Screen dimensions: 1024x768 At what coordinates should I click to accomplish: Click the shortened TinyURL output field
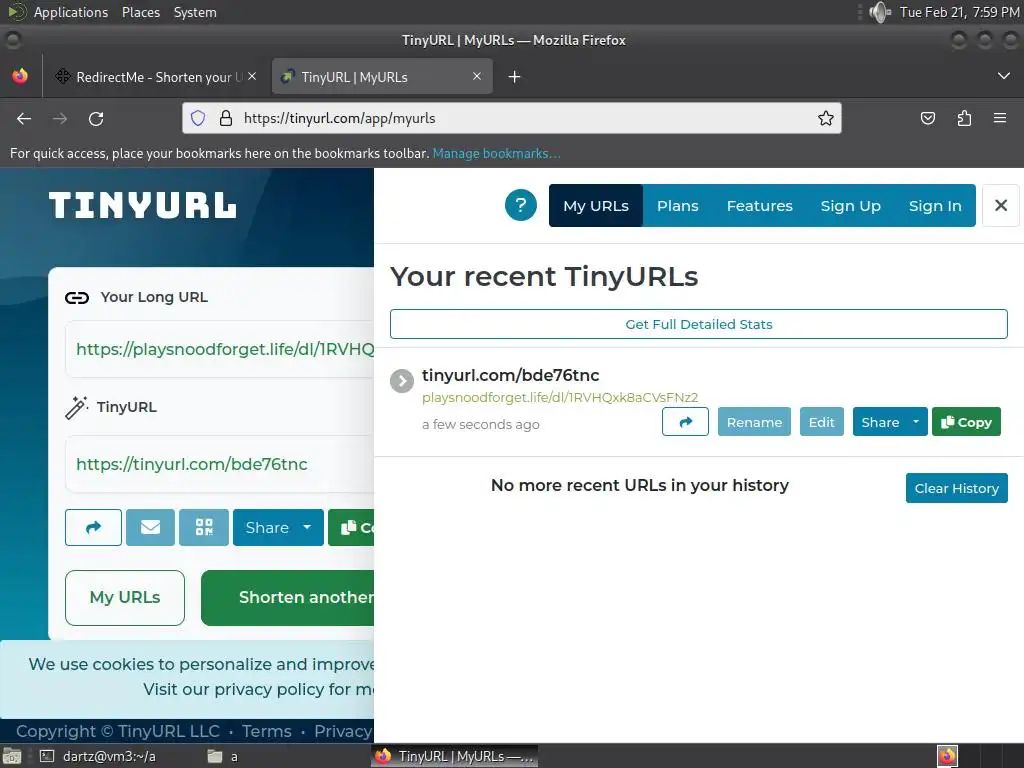(220, 464)
